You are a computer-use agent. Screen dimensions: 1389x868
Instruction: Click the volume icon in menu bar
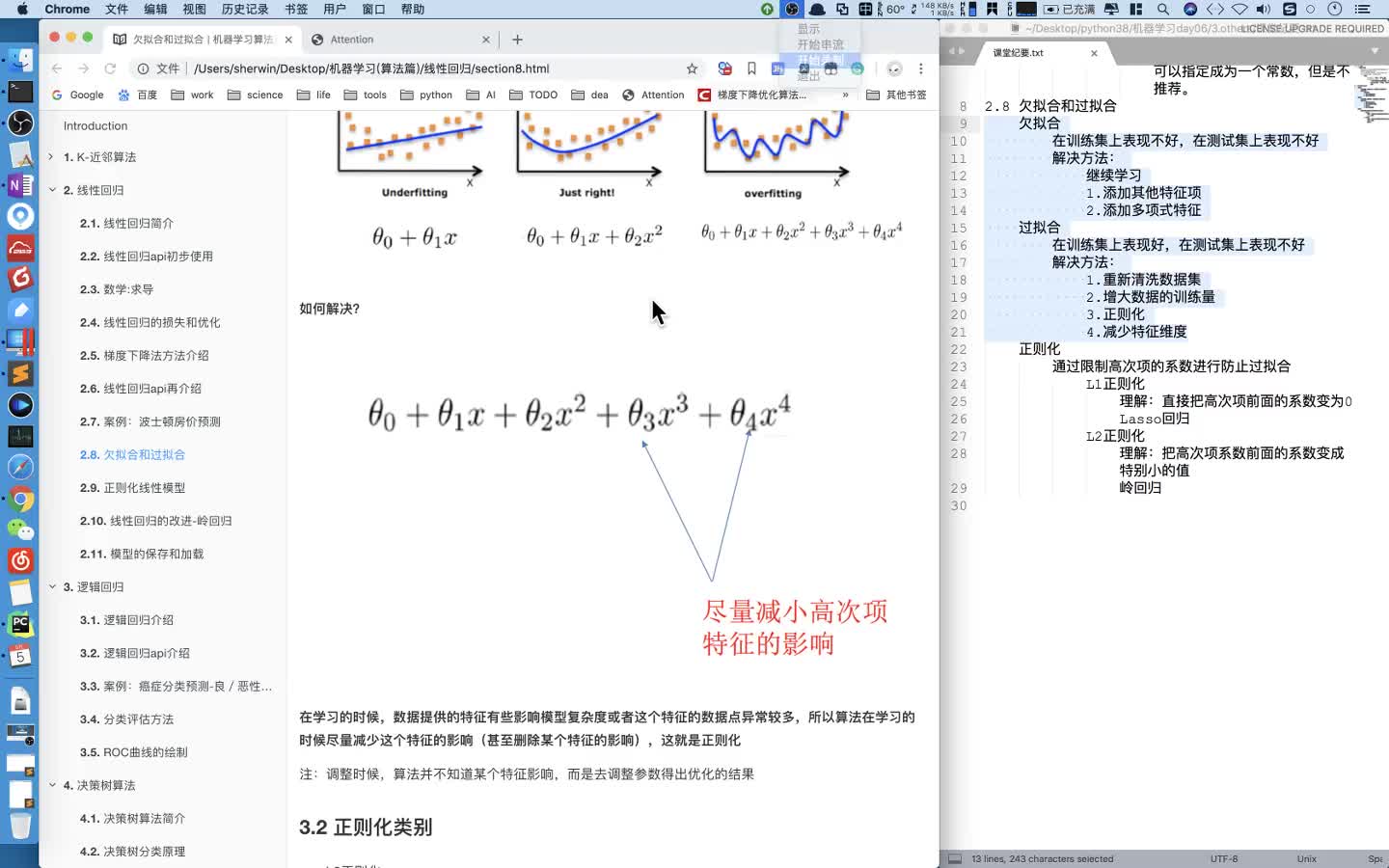pyautogui.click(x=1263, y=9)
